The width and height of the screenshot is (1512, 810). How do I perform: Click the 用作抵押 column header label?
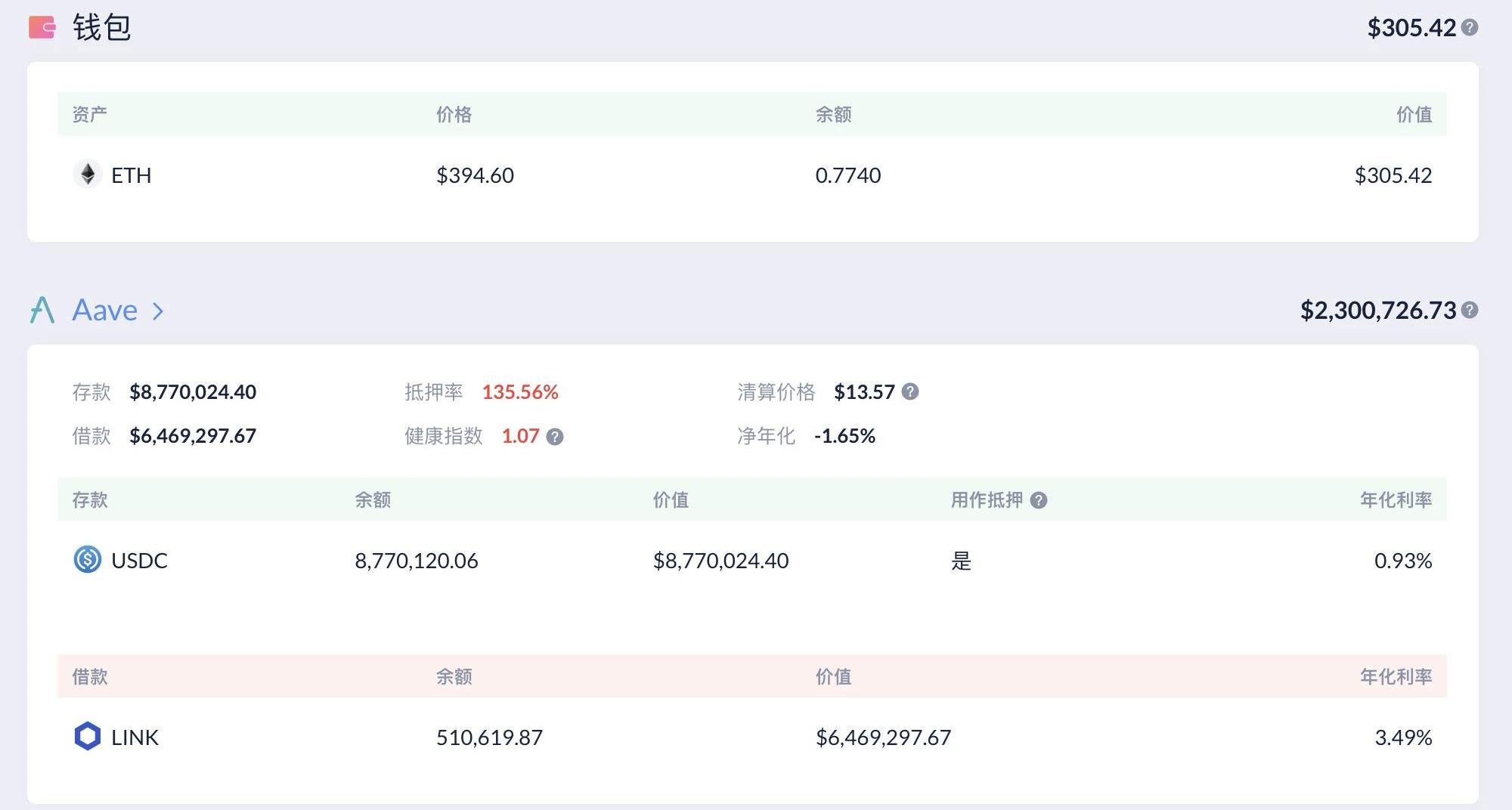987,499
